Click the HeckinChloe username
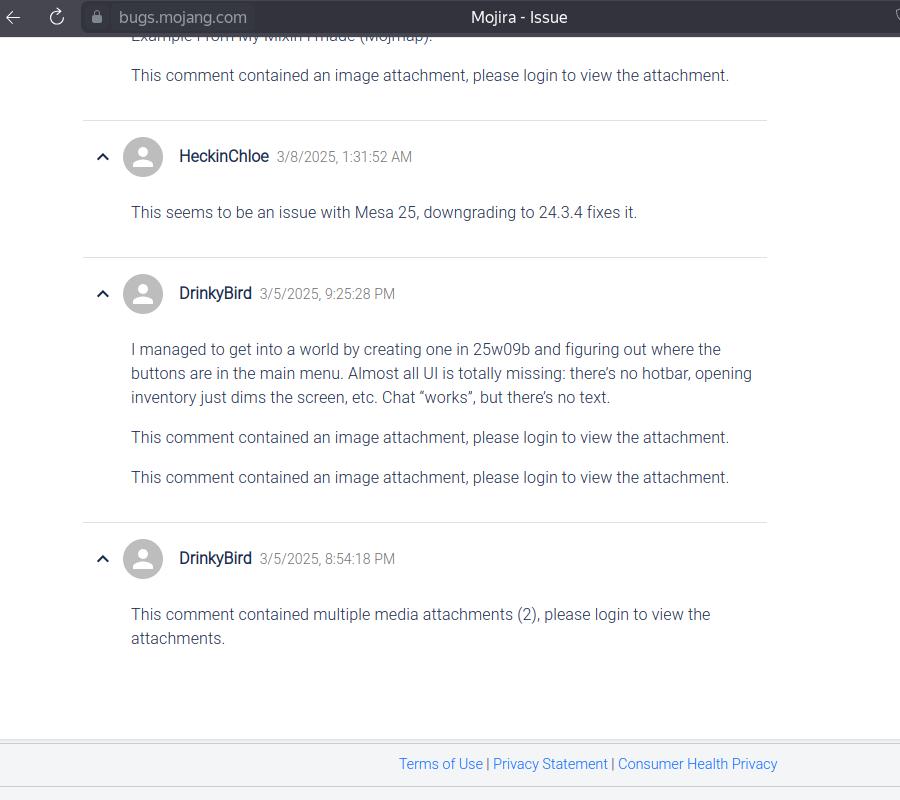This screenshot has height=800, width=900. click(224, 156)
